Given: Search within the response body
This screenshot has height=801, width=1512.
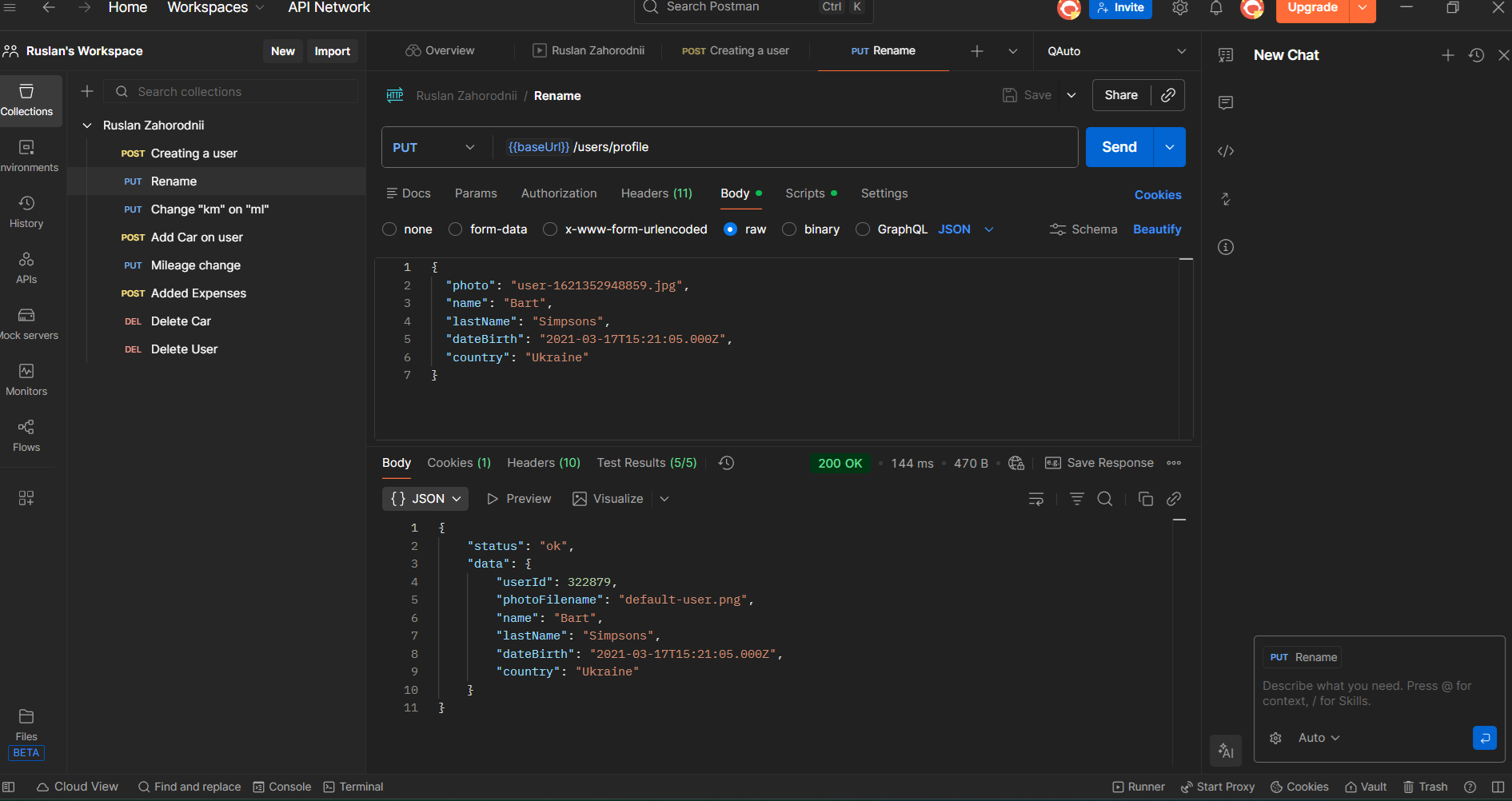Looking at the screenshot, I should 1105,499.
